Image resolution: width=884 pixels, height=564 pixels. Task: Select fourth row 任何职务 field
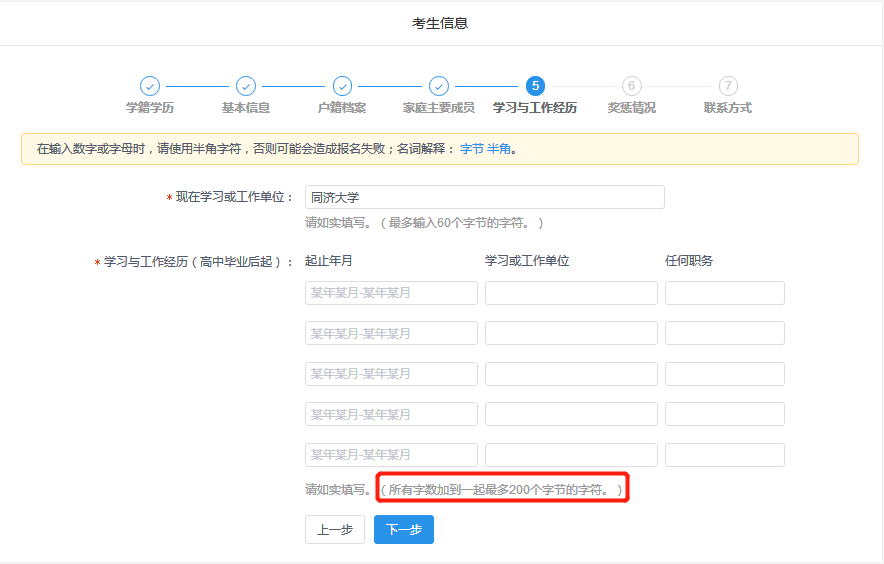point(724,414)
